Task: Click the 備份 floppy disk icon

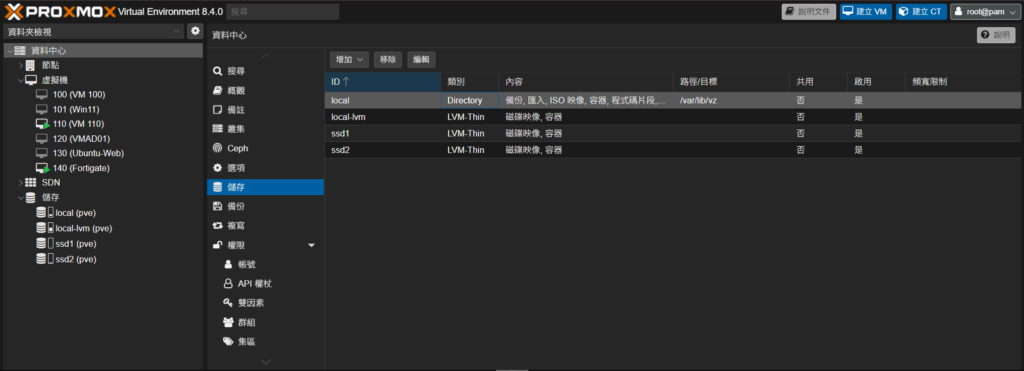Action: pos(217,206)
